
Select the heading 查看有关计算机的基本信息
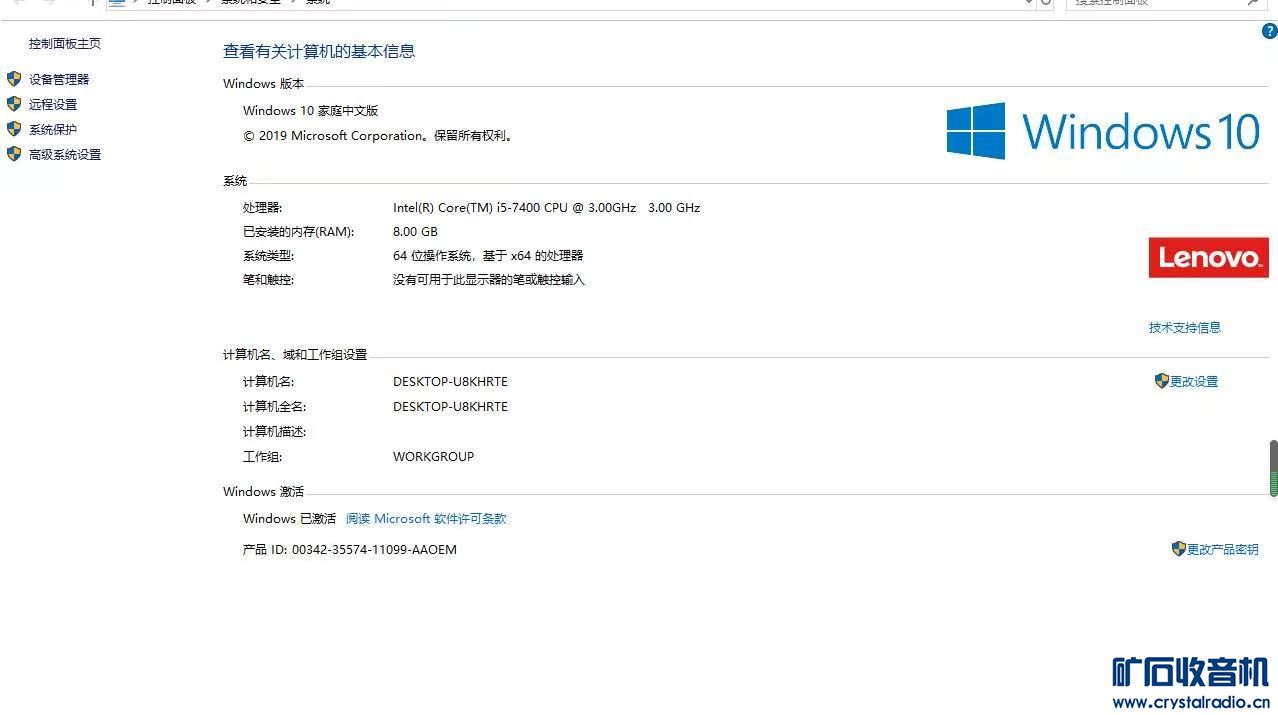(319, 51)
